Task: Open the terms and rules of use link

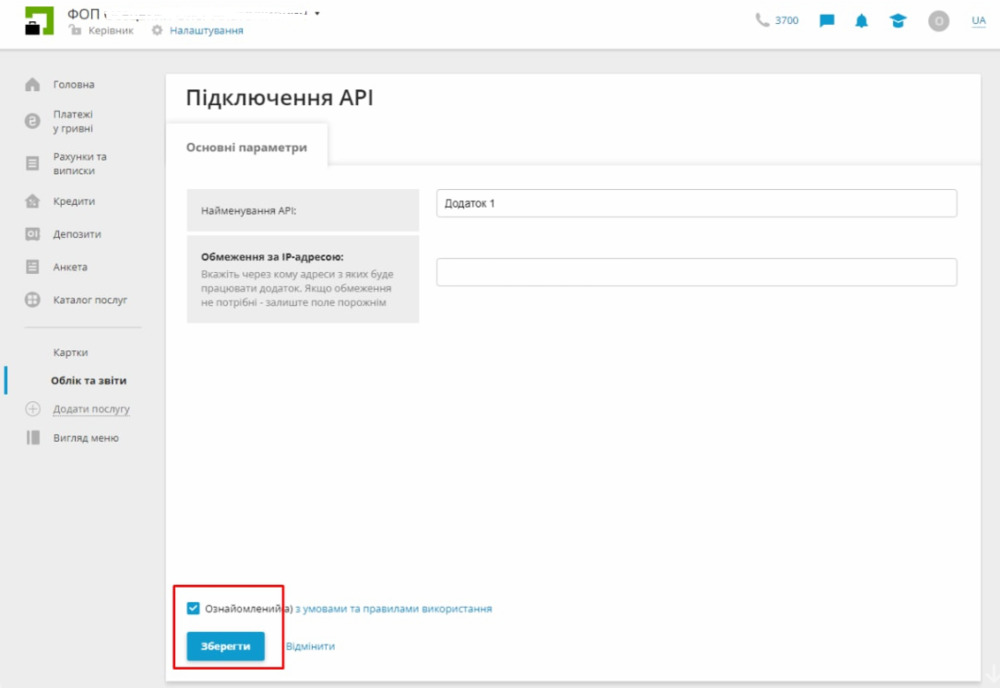Action: coord(393,608)
